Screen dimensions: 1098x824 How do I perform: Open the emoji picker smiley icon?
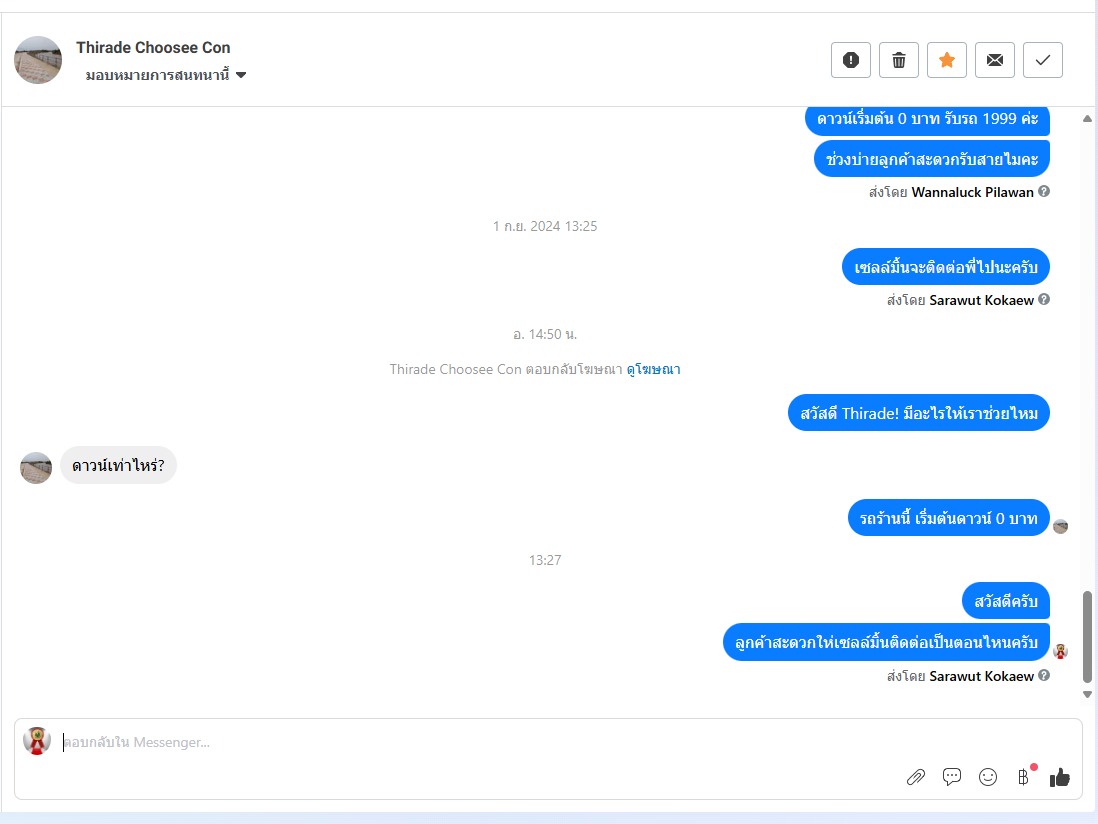tap(988, 777)
